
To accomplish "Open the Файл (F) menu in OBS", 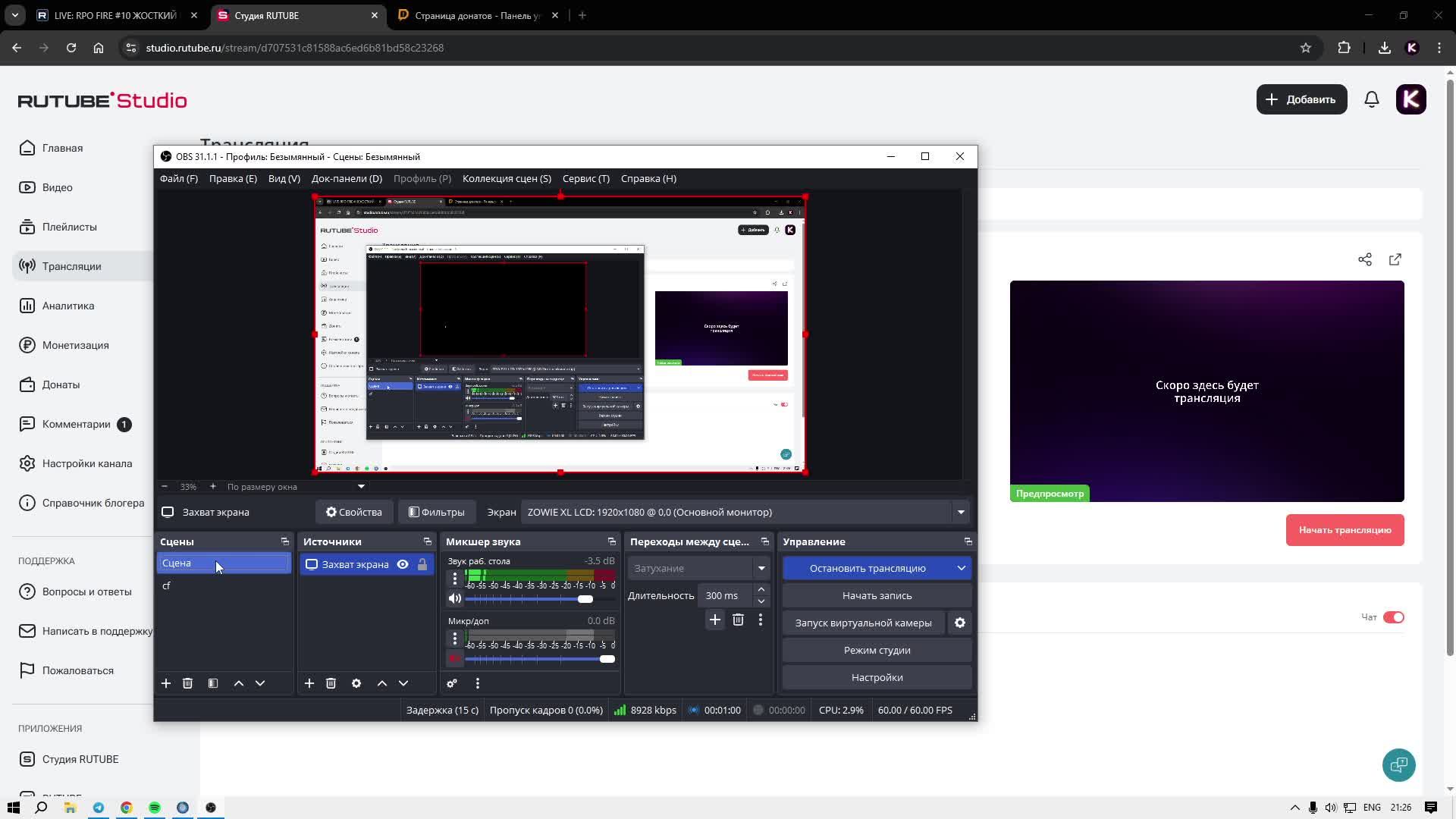I will [179, 178].
